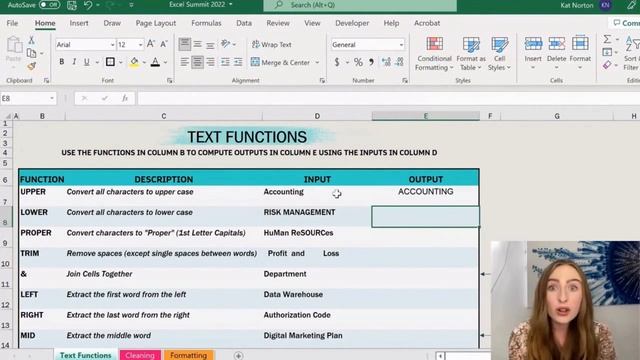Toggle Bold formatting

(x=62, y=62)
